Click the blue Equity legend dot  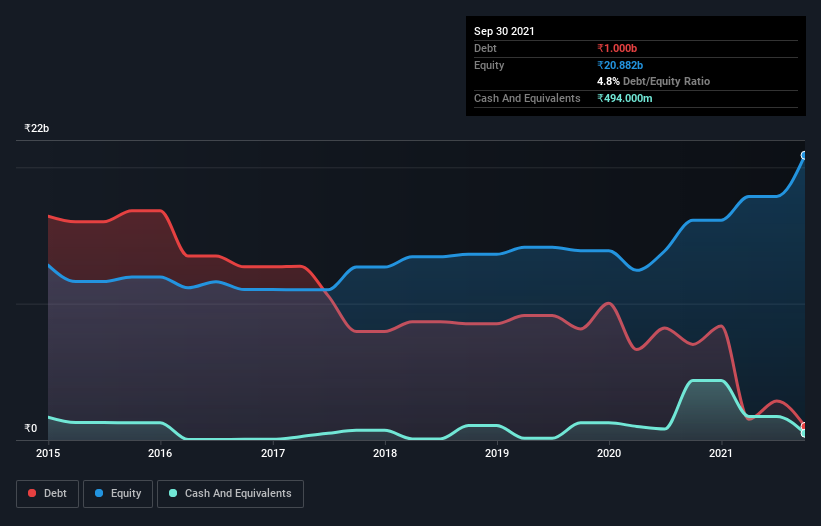99,493
